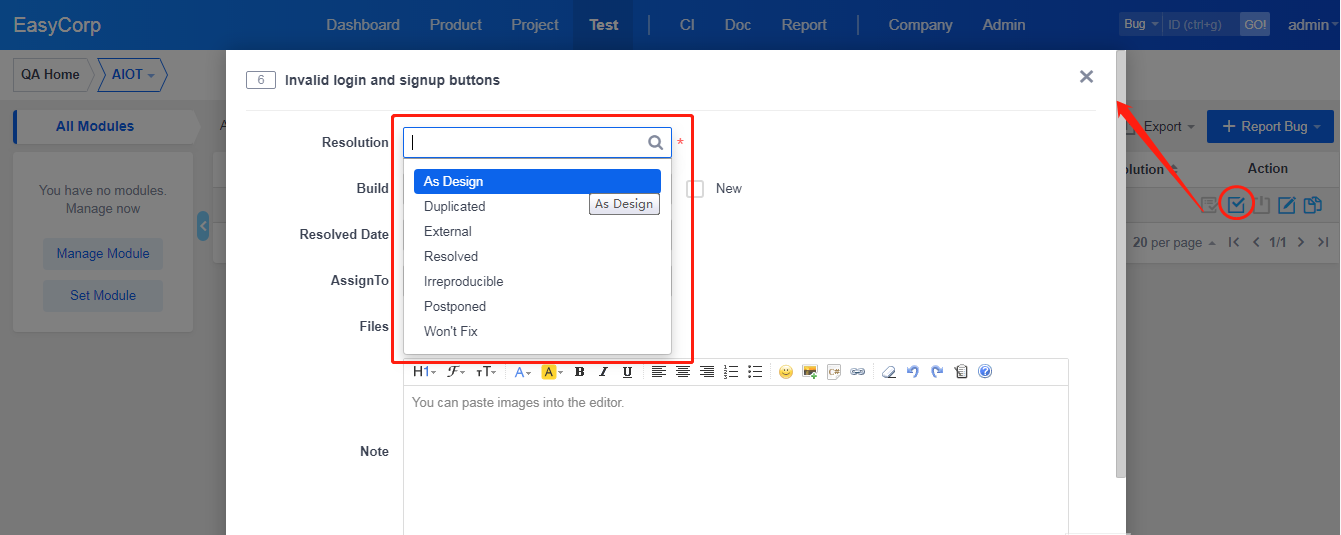Choose Duplicated from resolution list
This screenshot has width=1341, height=535.
coord(455,207)
